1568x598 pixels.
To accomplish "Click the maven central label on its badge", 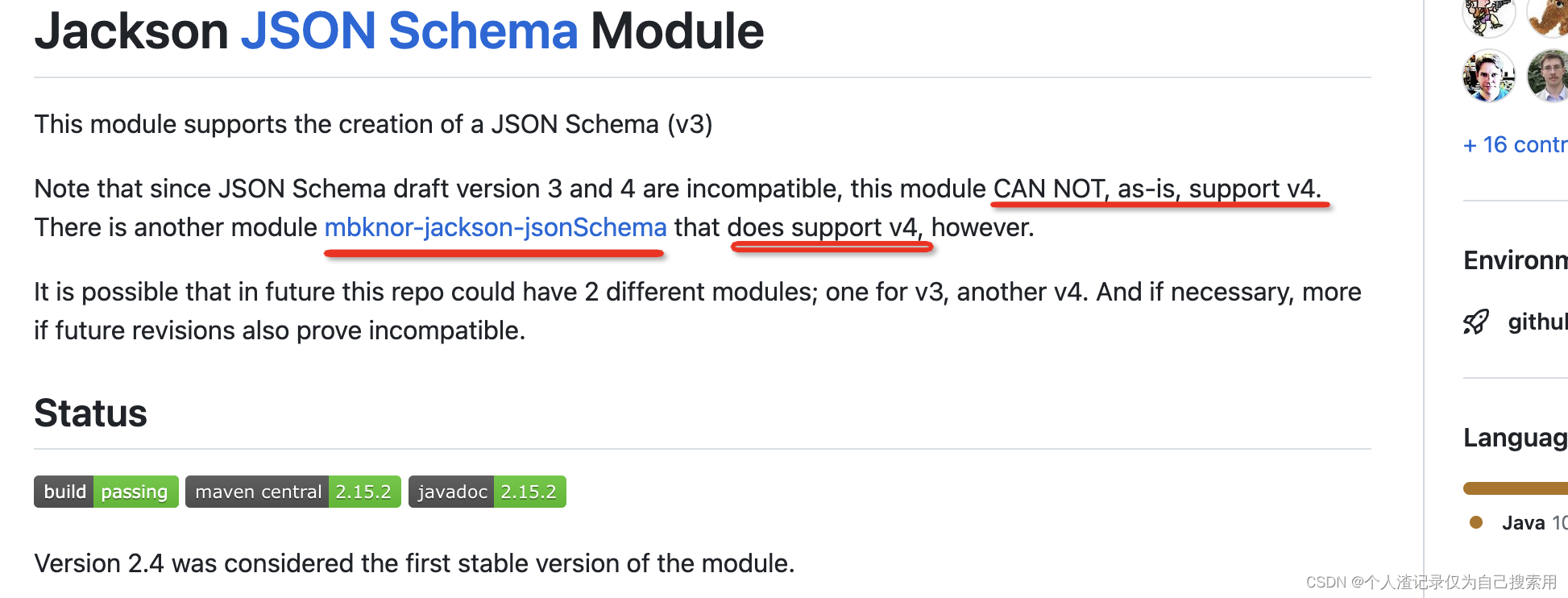I will (x=258, y=491).
